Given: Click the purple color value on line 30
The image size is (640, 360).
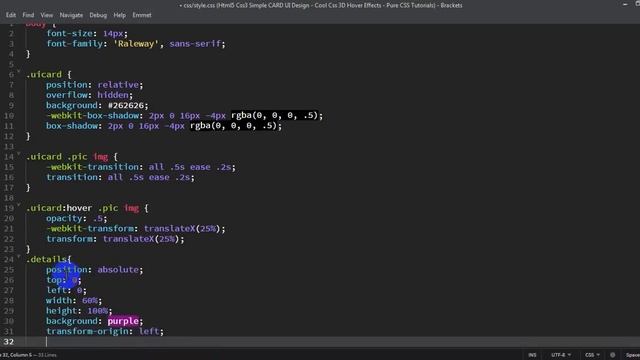Looking at the screenshot, I should (x=123, y=321).
